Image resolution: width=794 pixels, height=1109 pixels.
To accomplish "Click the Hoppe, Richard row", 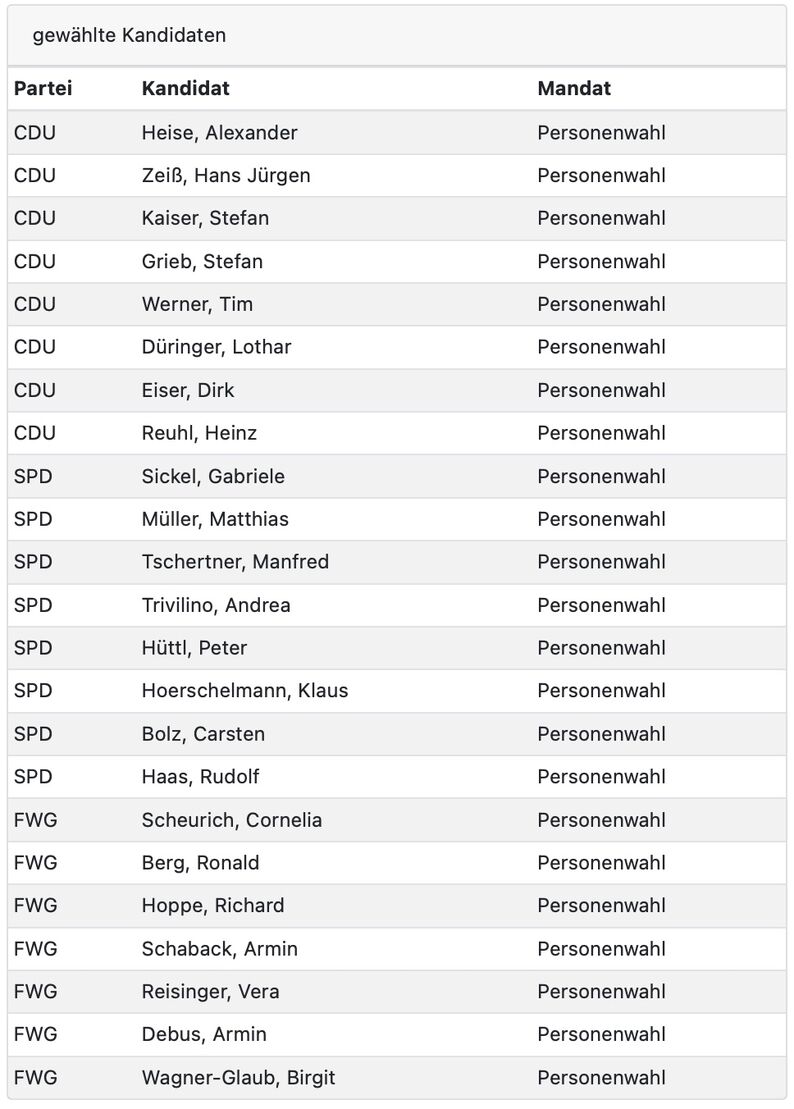I will coord(397,905).
